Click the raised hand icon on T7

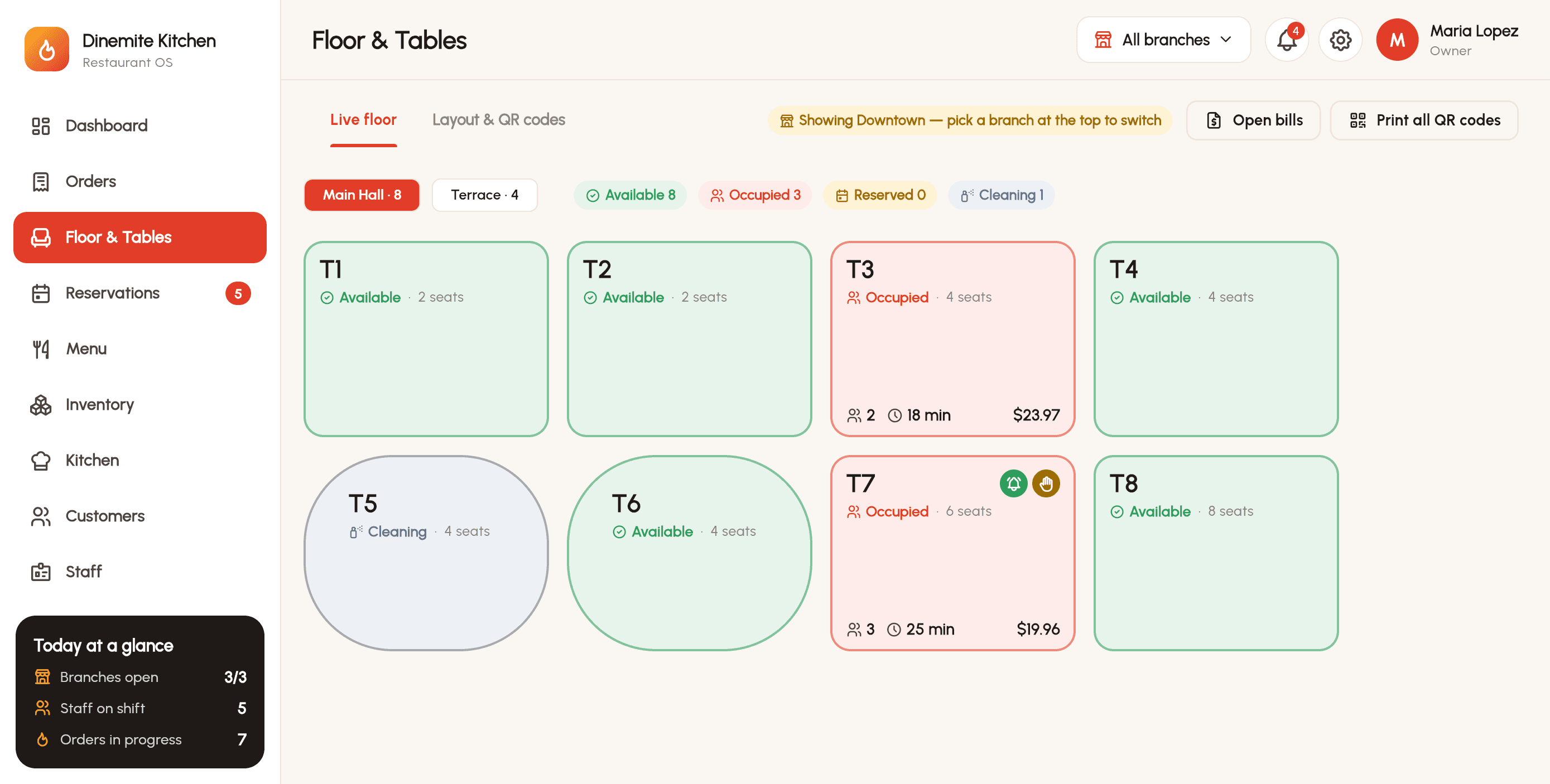coord(1046,483)
